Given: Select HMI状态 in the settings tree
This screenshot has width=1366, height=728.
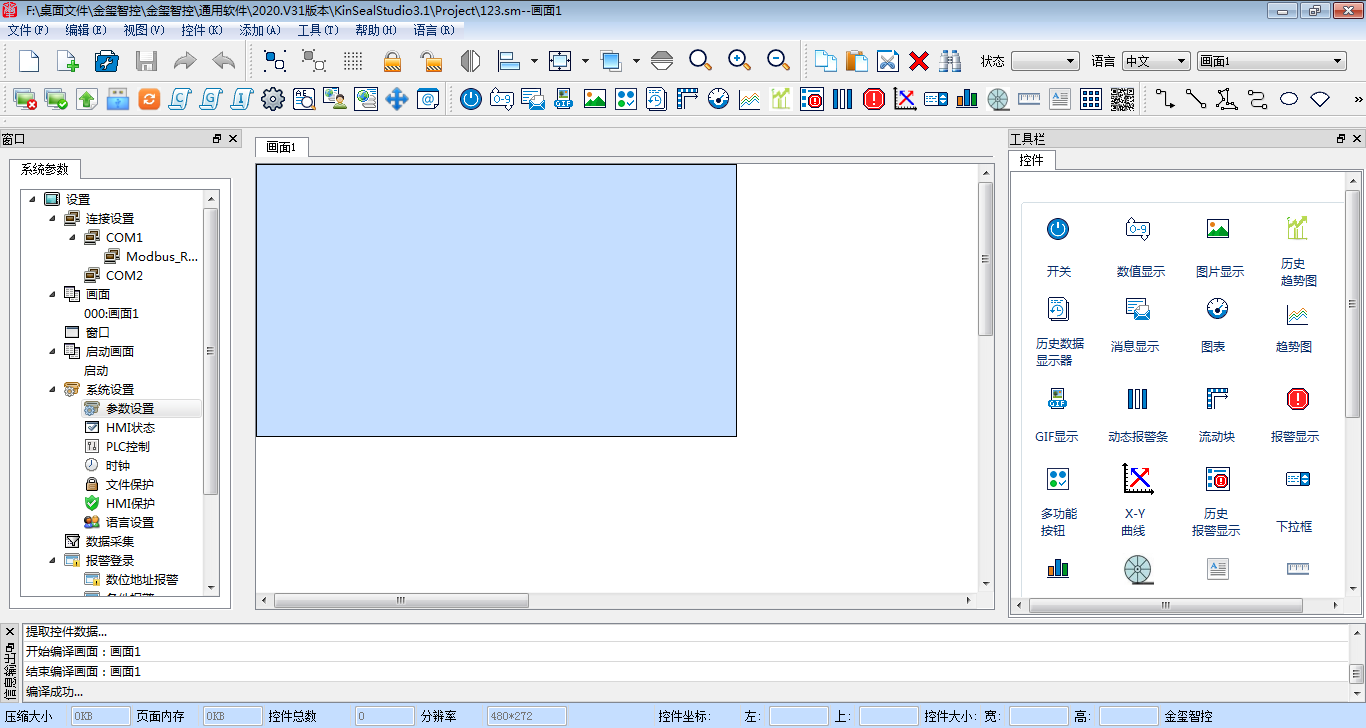Looking at the screenshot, I should point(130,428).
